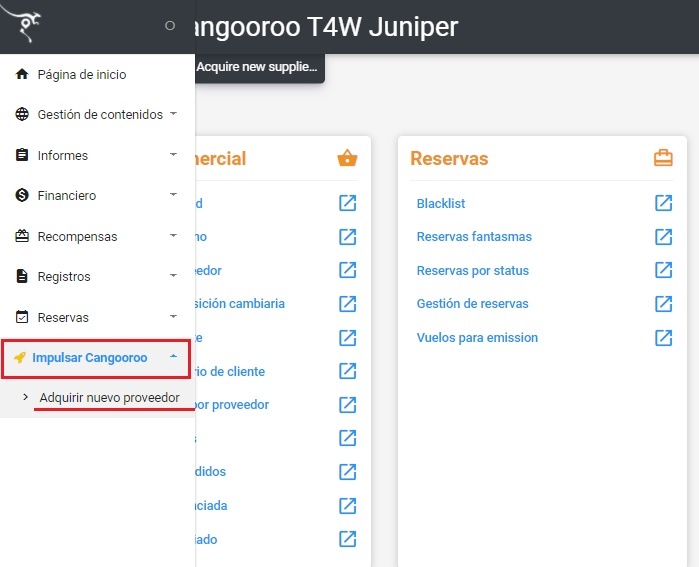This screenshot has height=567, width=699.
Task: Open the link ending in 'or proveedor'
Action: pyautogui.click(x=232, y=405)
